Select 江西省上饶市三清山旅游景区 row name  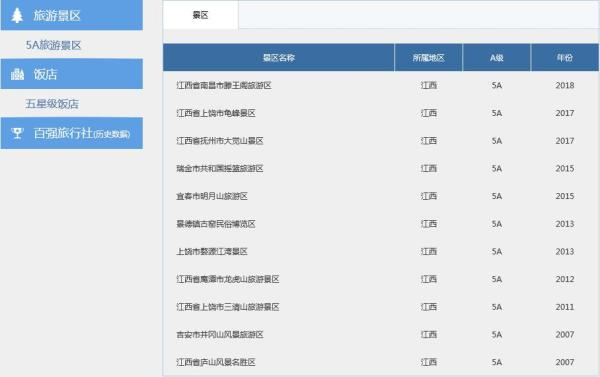tap(228, 307)
